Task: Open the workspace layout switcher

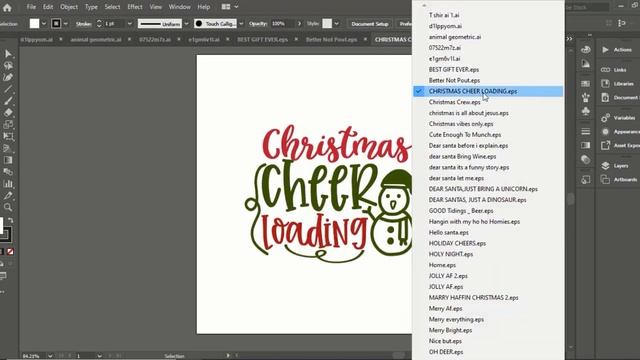Action: [230, 7]
